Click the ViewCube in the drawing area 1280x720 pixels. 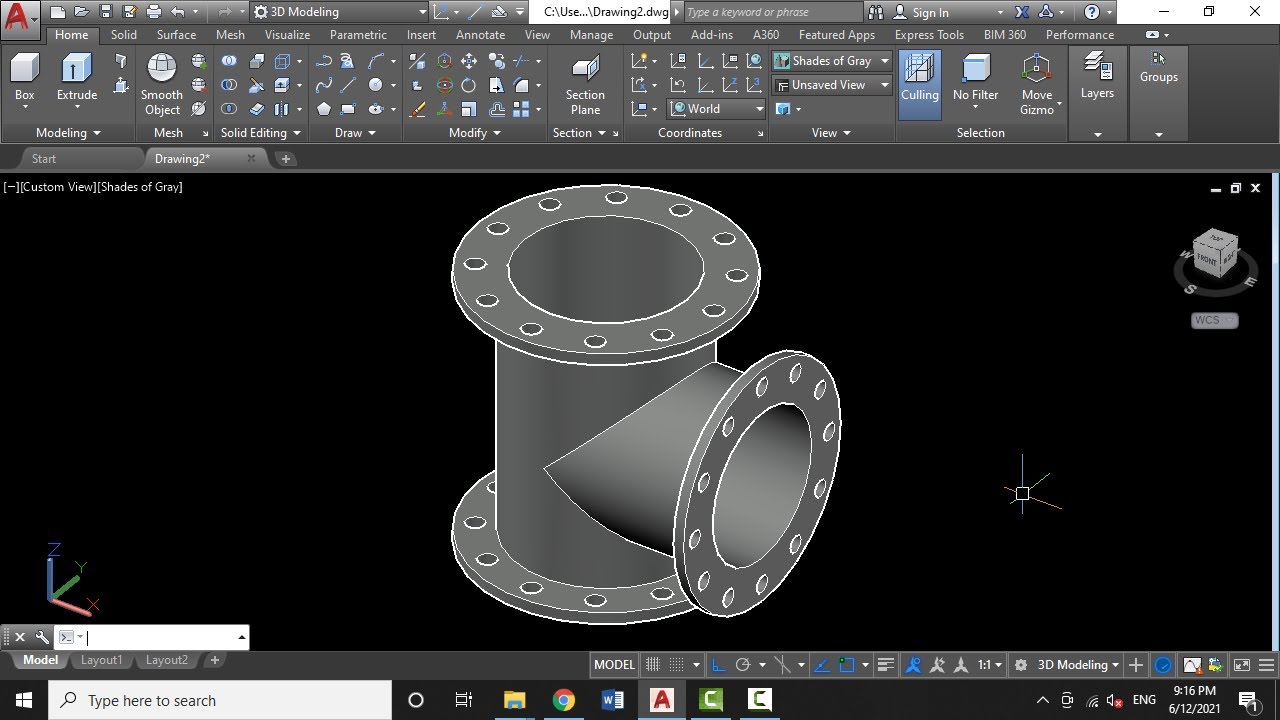tap(1214, 256)
